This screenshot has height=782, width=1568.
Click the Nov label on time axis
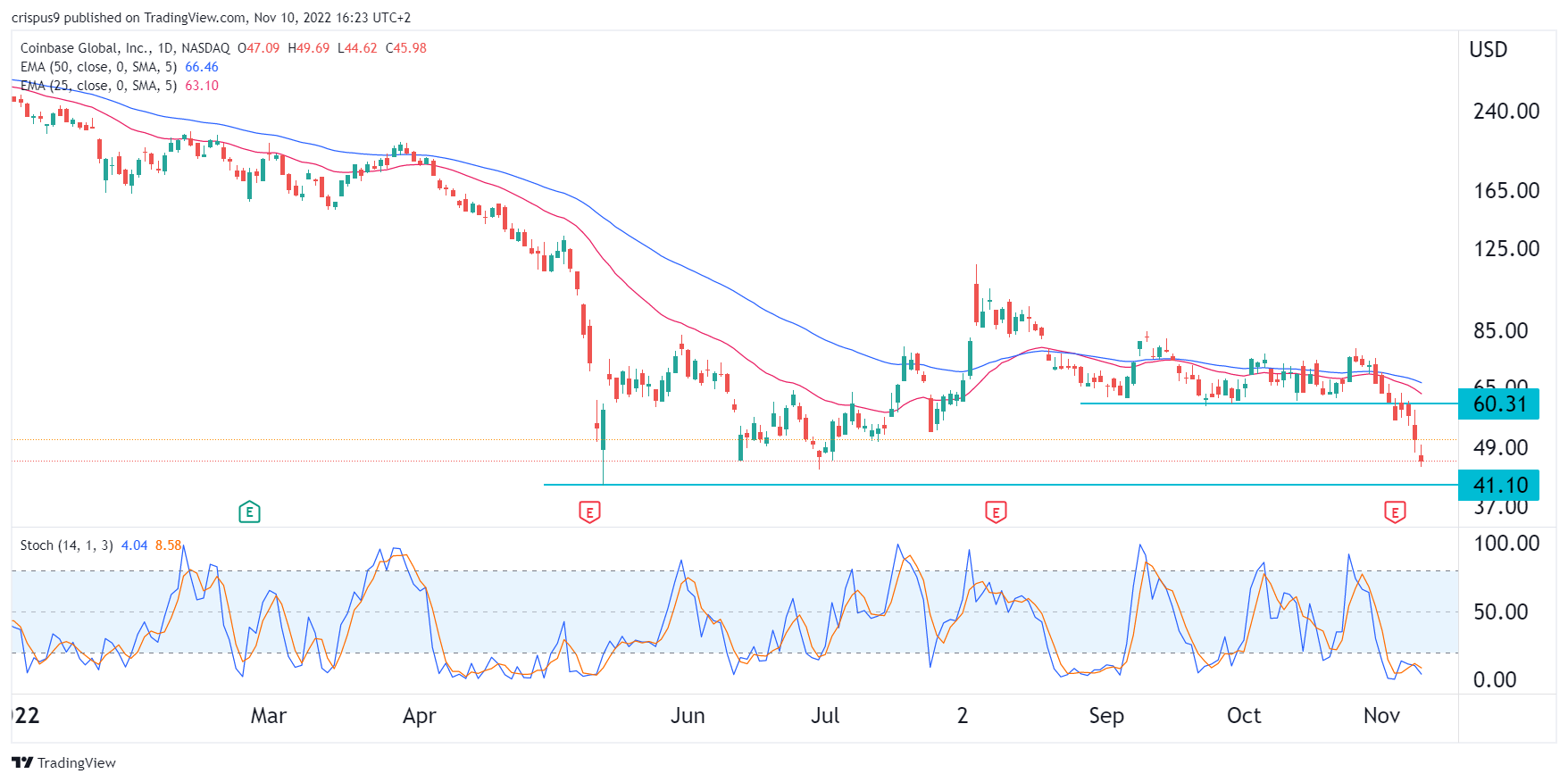click(1381, 716)
